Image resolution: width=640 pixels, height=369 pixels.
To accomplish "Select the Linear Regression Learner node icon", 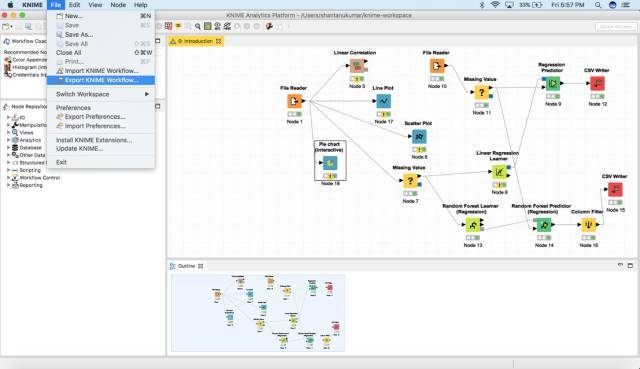I will coord(499,172).
